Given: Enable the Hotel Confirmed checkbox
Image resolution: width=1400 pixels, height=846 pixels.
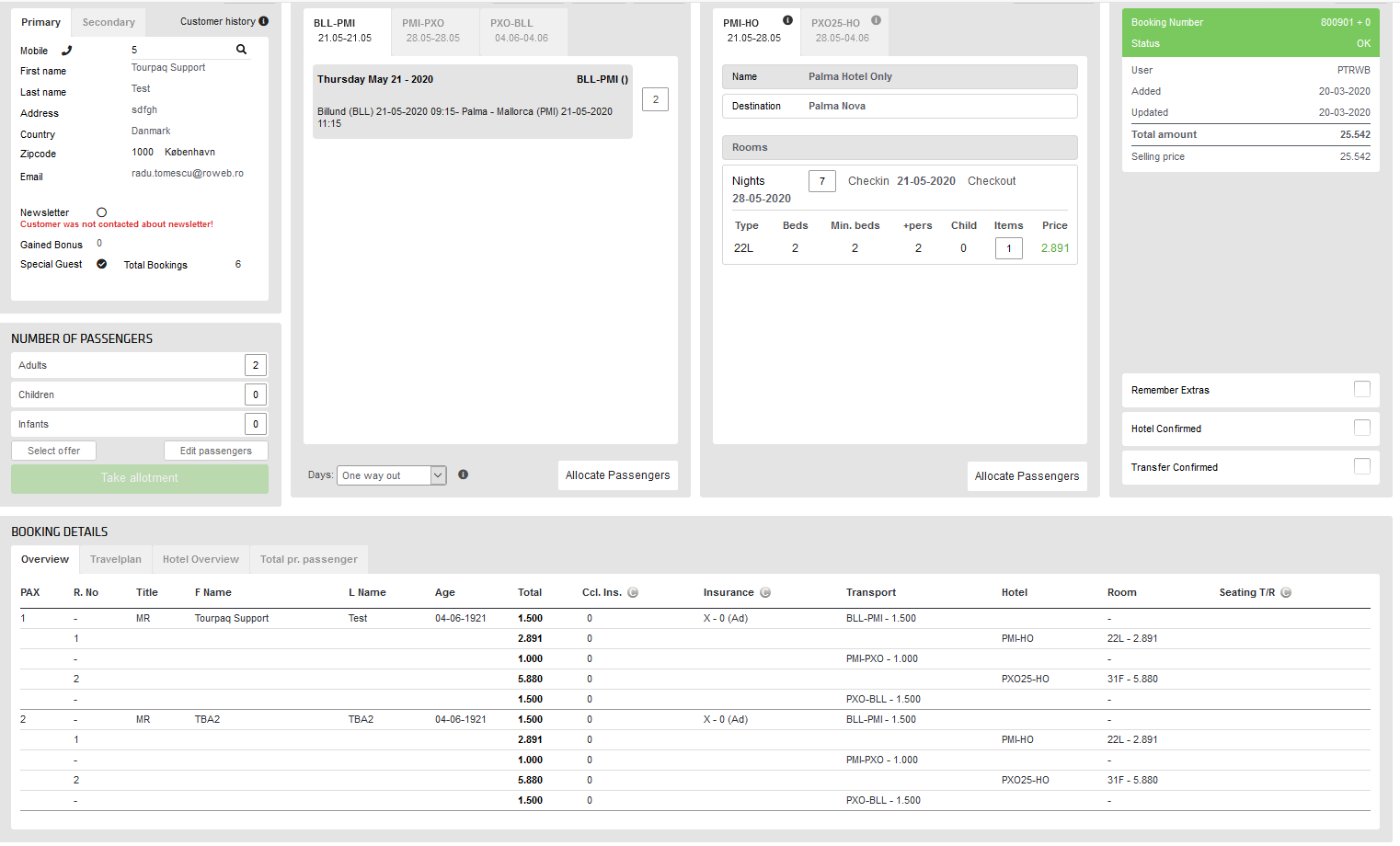Looking at the screenshot, I should pos(1361,428).
